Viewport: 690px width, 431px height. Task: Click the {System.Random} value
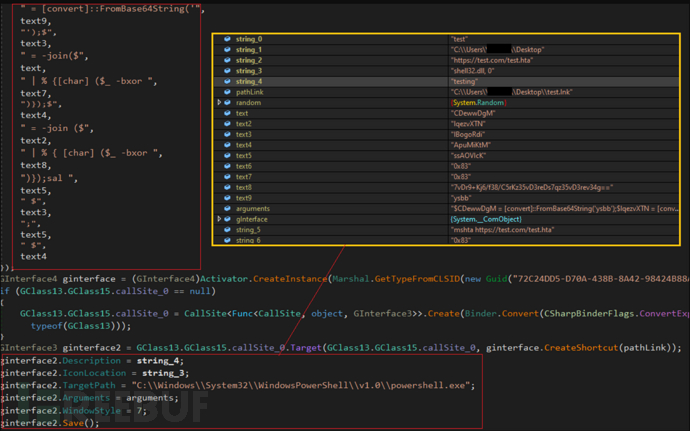pyautogui.click(x=478, y=103)
